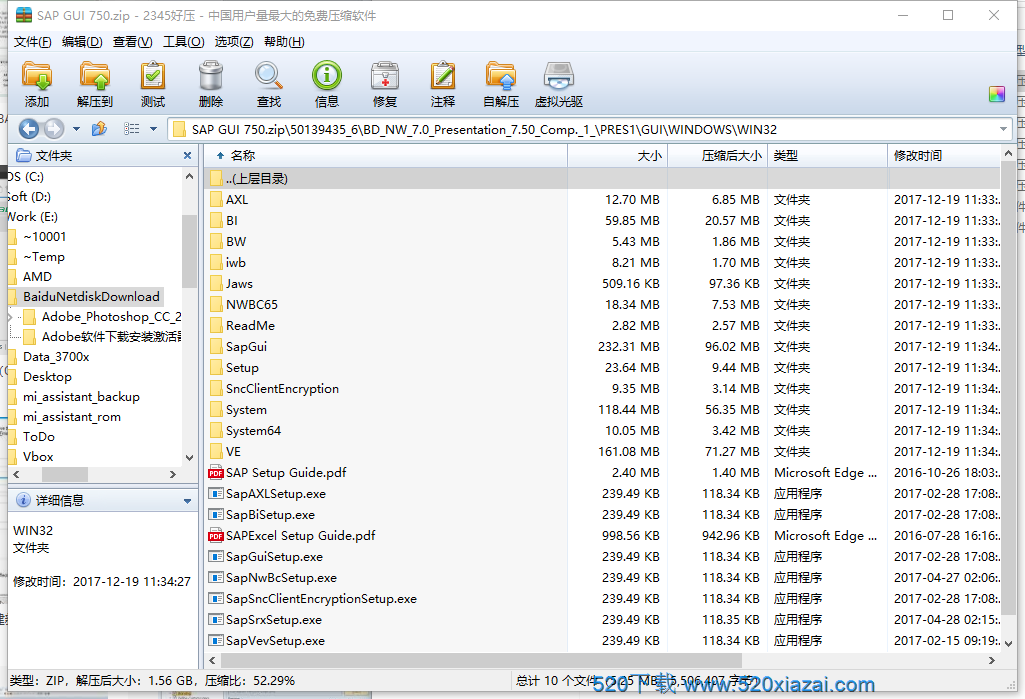
Task: Sort by the 修改时间 column header
Action: click(x=945, y=156)
